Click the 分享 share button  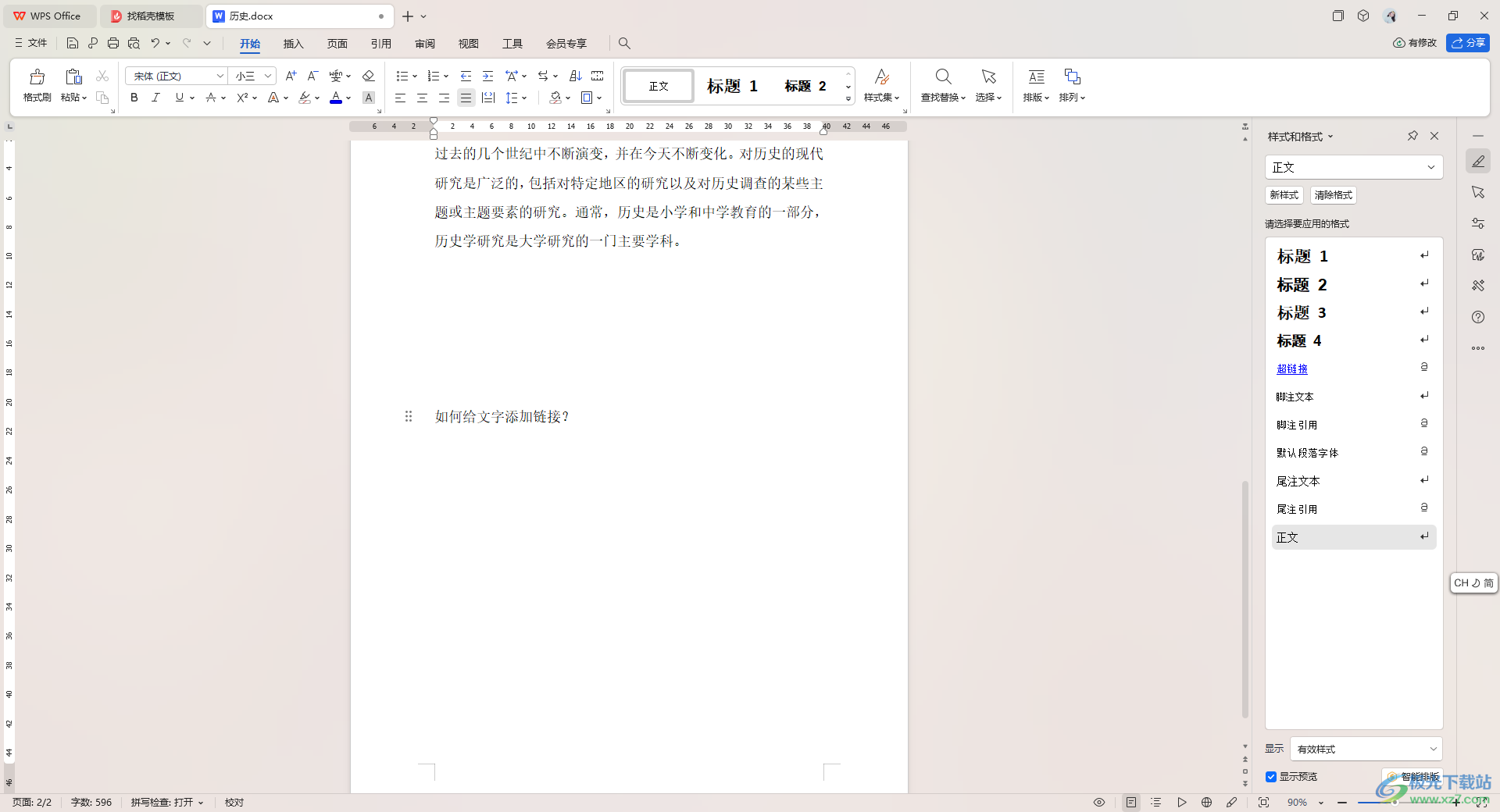point(1468,43)
